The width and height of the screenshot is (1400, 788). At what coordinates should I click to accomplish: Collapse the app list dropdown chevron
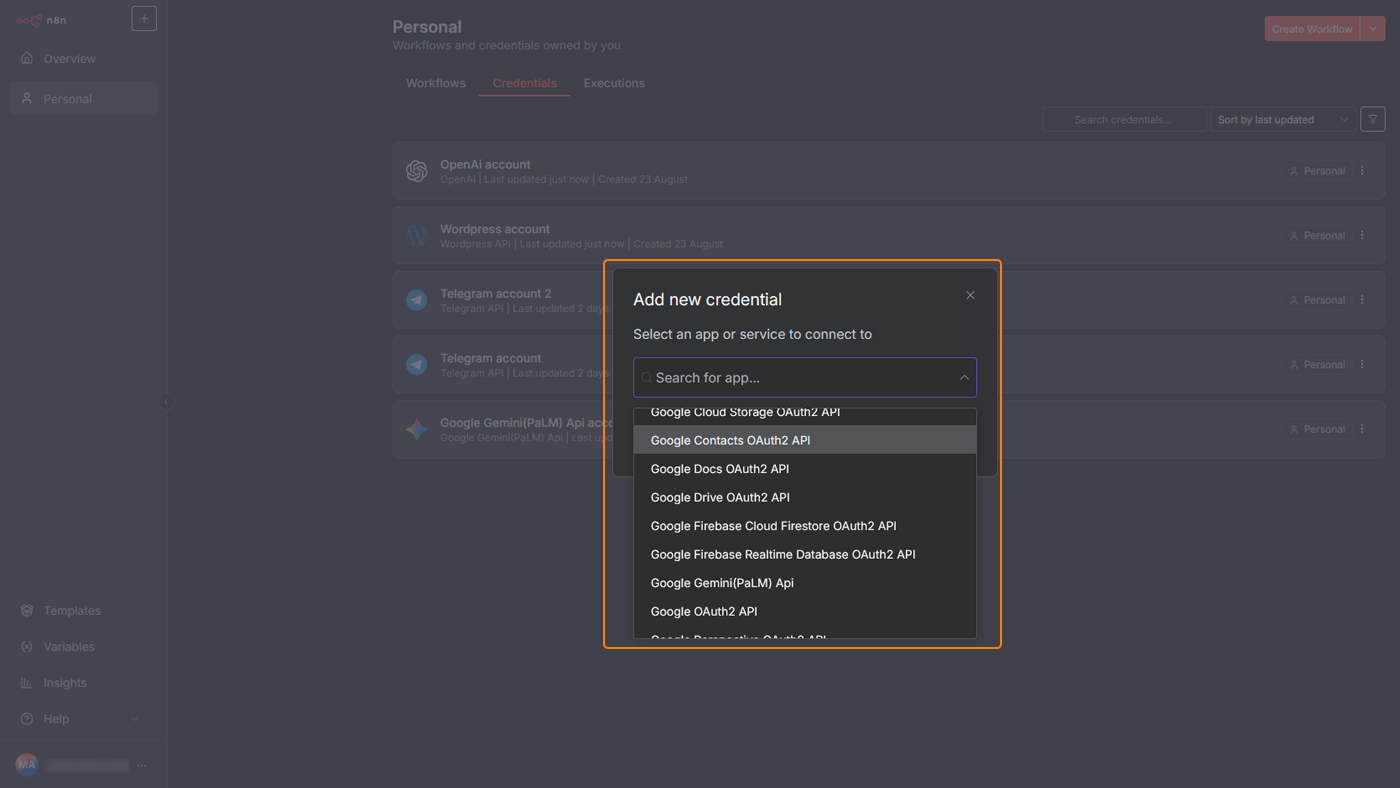(x=964, y=378)
